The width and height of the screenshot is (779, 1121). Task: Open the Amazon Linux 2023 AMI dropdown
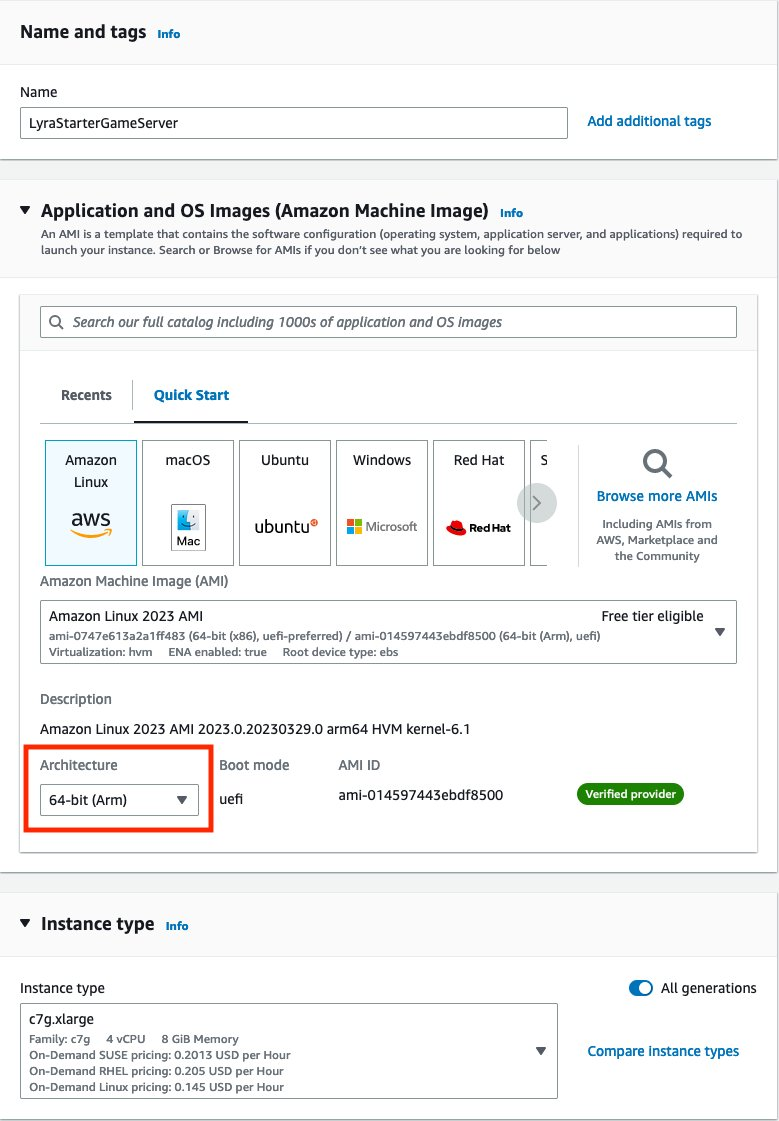[x=388, y=632]
